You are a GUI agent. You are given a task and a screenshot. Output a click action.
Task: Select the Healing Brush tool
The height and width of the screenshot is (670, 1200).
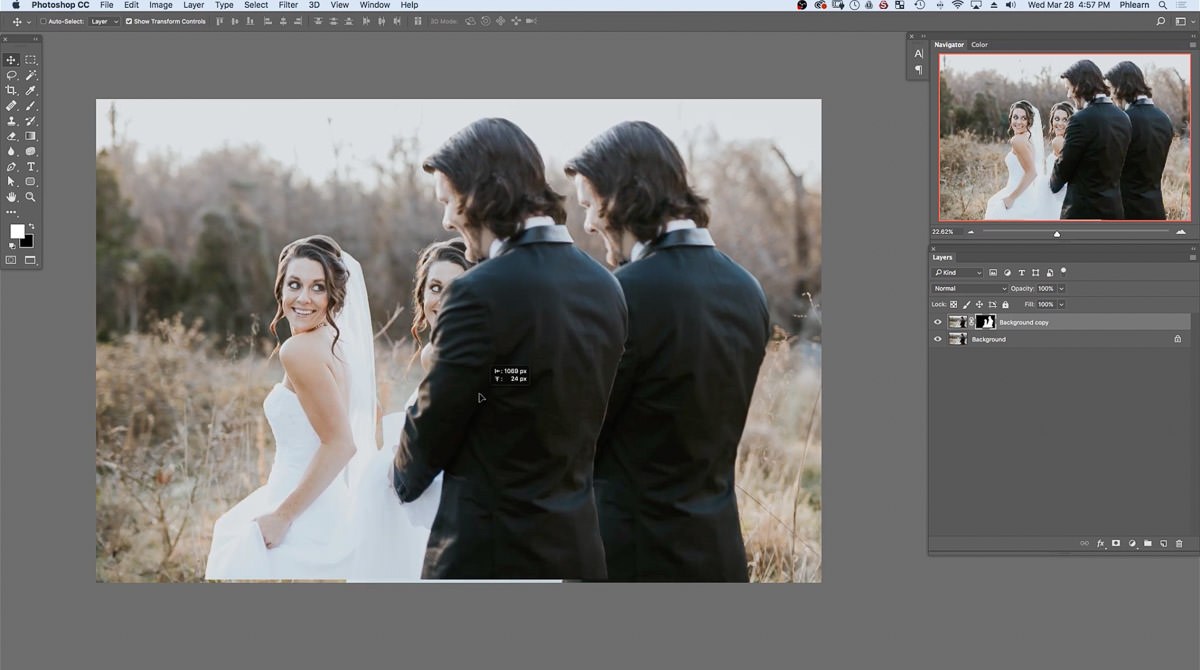(x=12, y=105)
